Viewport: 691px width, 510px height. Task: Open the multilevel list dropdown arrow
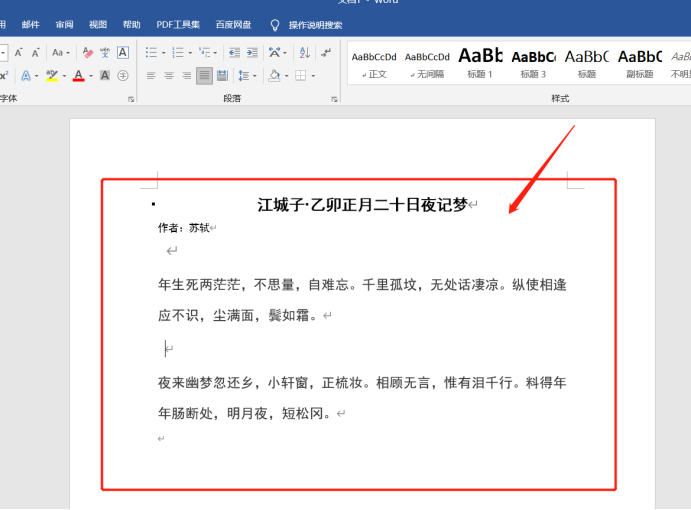tap(215, 53)
